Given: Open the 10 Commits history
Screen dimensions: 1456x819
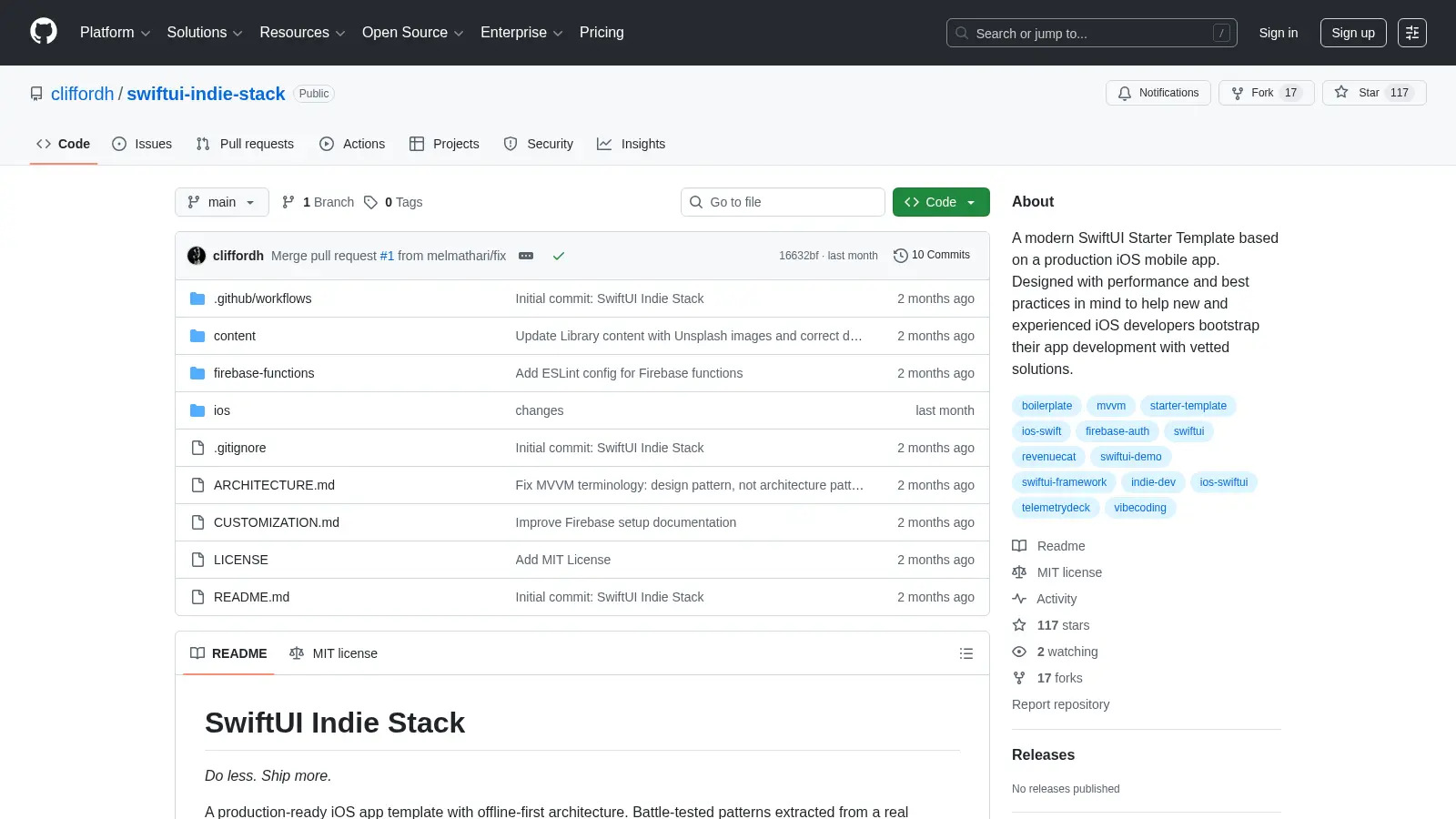Looking at the screenshot, I should [932, 255].
